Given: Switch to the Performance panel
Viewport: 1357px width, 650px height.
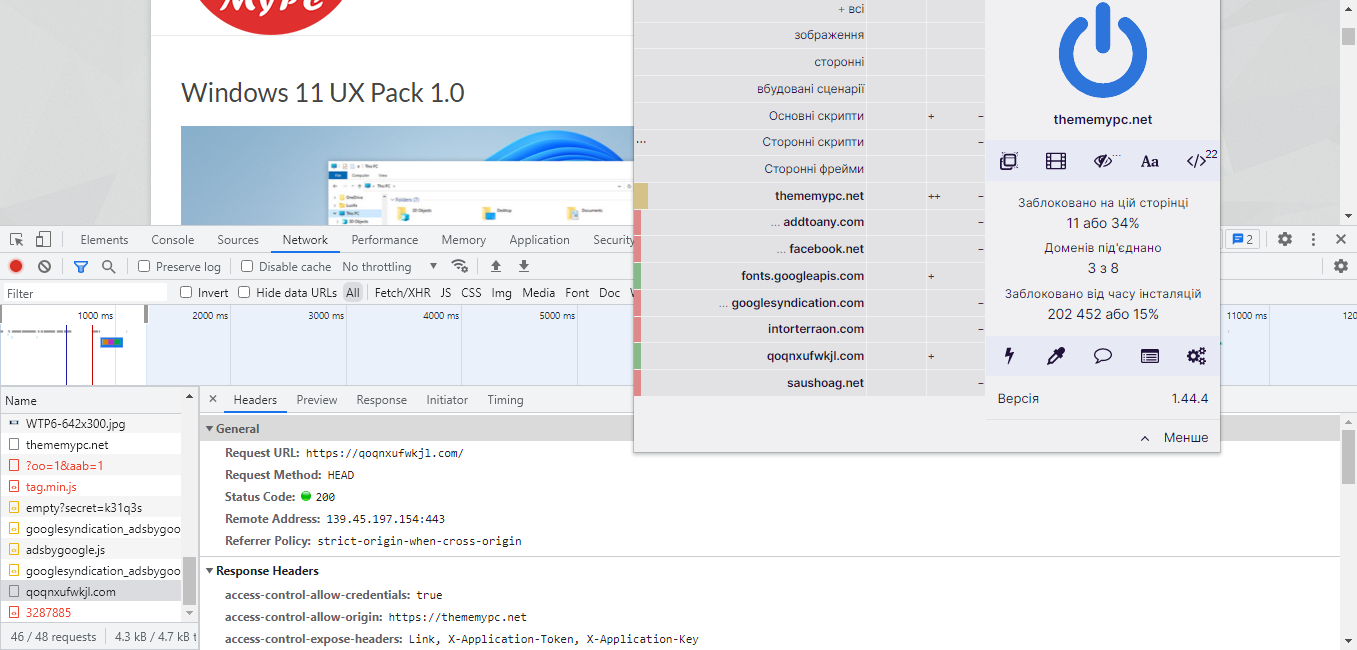Looking at the screenshot, I should coord(385,239).
